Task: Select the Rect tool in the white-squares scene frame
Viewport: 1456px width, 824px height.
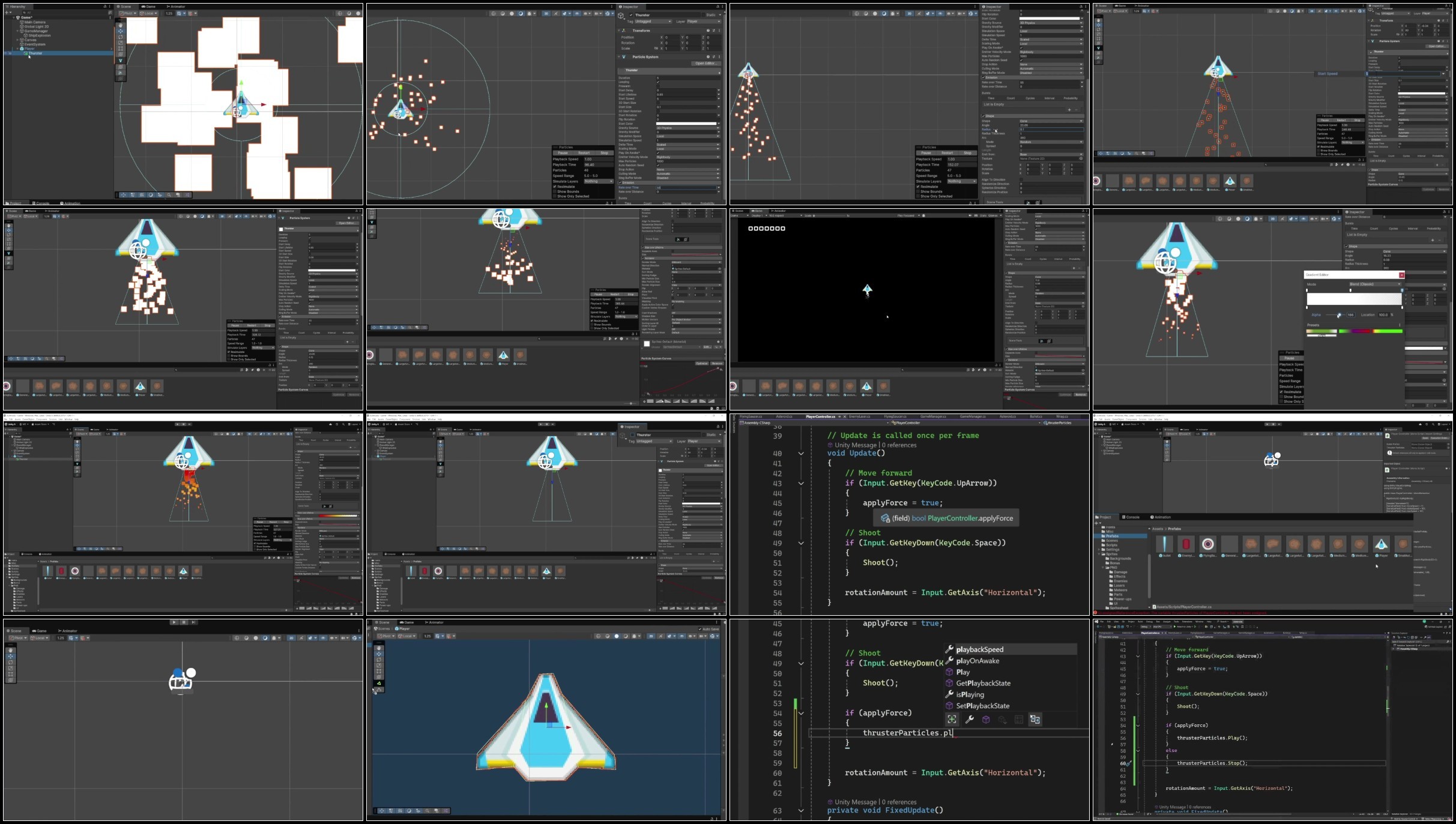Action: 120,49
